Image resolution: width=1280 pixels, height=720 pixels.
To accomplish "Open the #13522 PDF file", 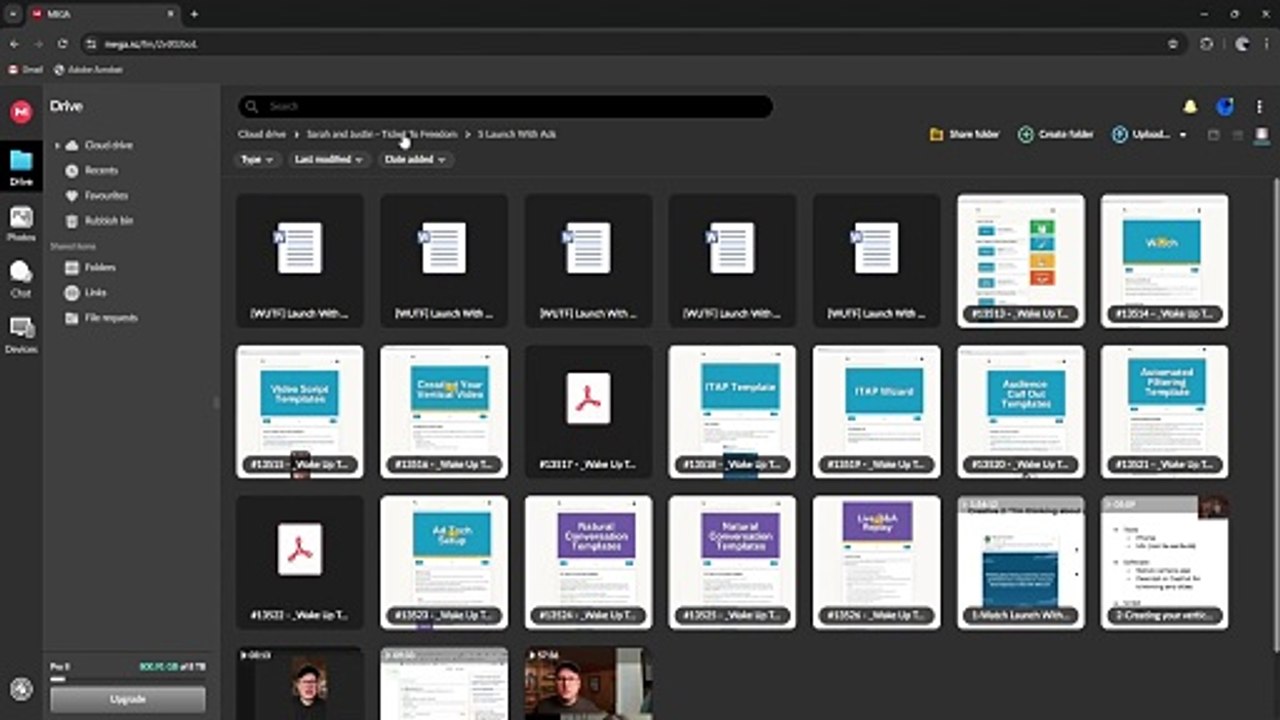I will coord(300,562).
